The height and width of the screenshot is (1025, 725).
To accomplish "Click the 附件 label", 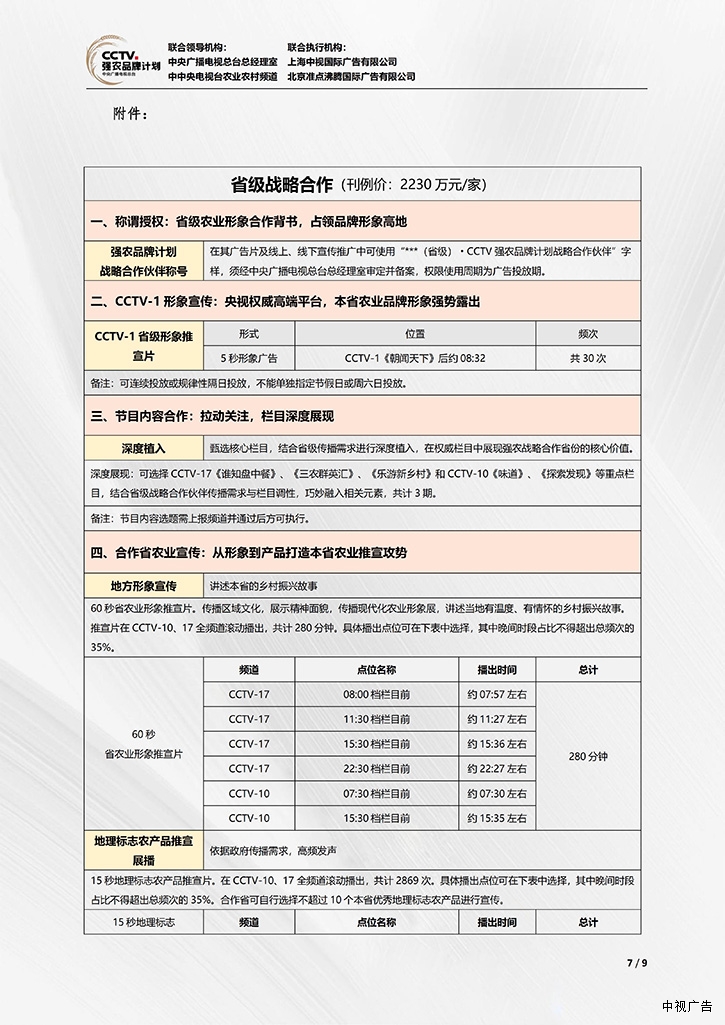I will click(130, 114).
